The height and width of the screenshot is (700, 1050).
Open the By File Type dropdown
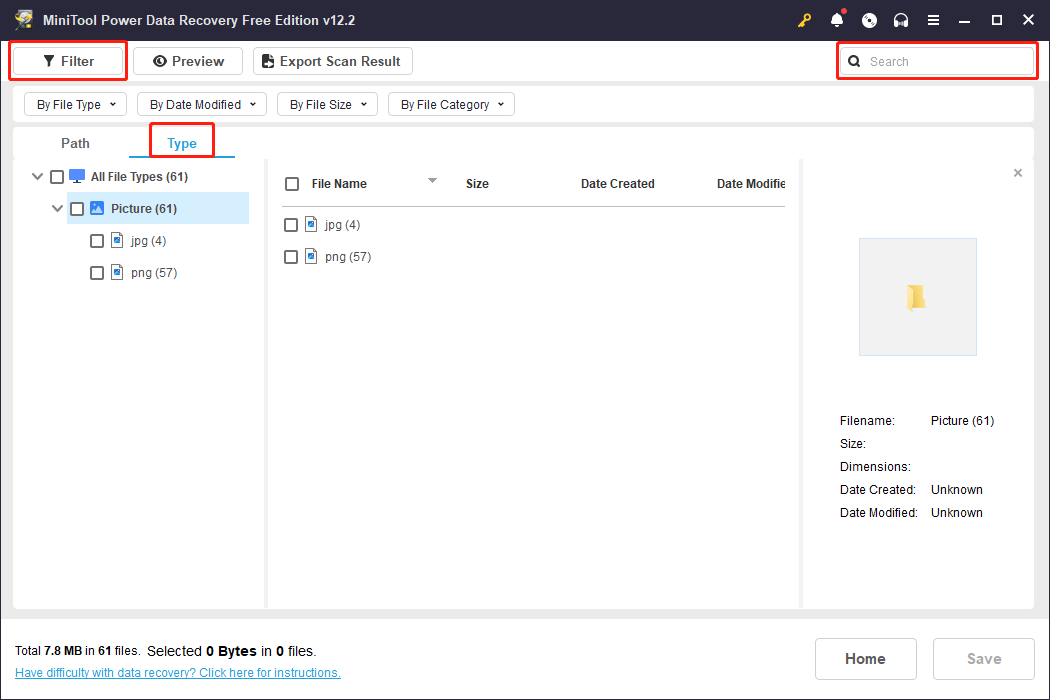(76, 104)
